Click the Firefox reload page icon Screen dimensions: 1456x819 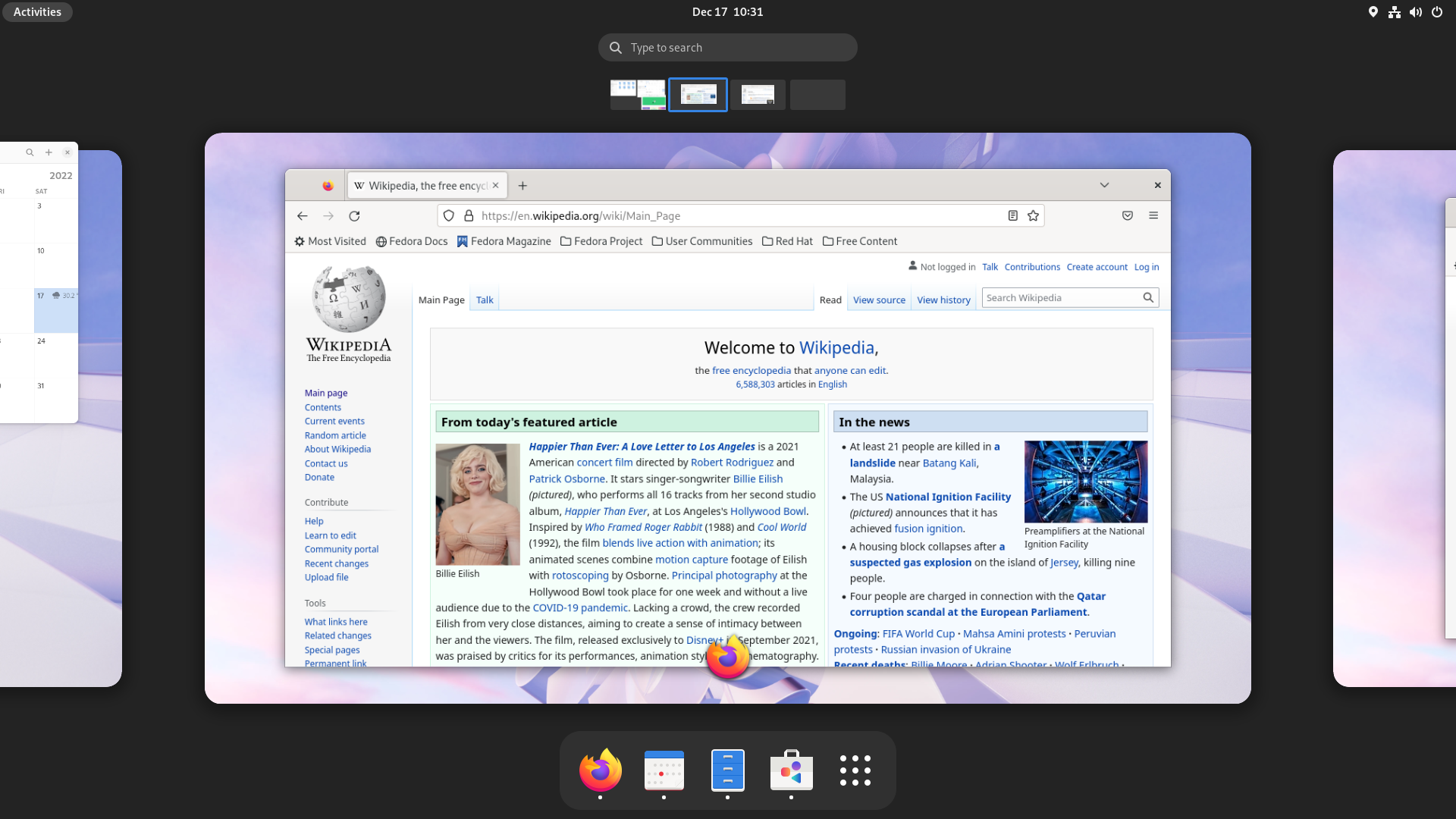click(x=354, y=216)
